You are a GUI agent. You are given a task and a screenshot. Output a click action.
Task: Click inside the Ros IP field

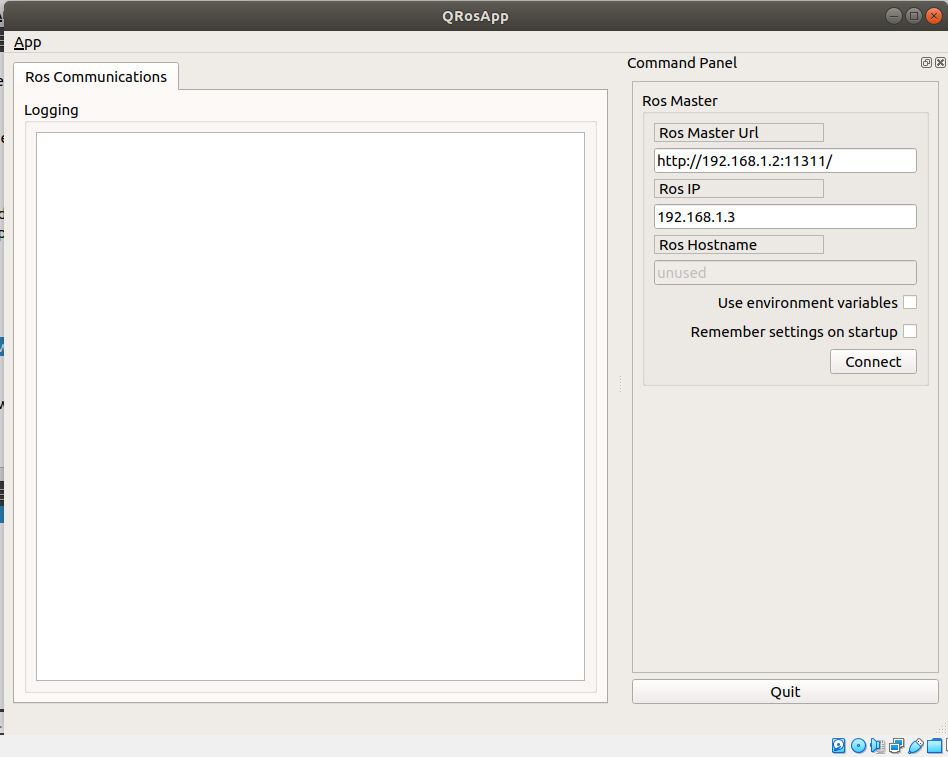tap(784, 216)
